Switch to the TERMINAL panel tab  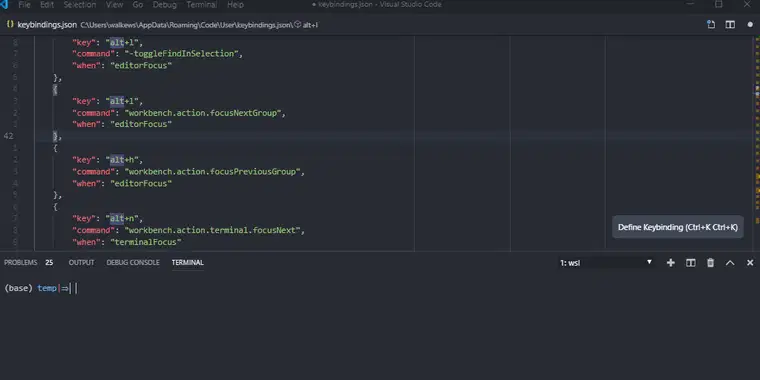click(x=188, y=262)
